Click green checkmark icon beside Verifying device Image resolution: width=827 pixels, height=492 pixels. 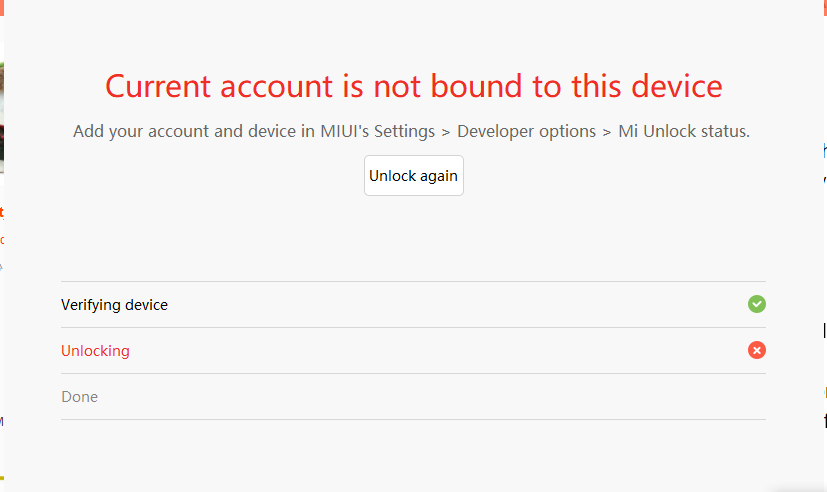tap(757, 304)
